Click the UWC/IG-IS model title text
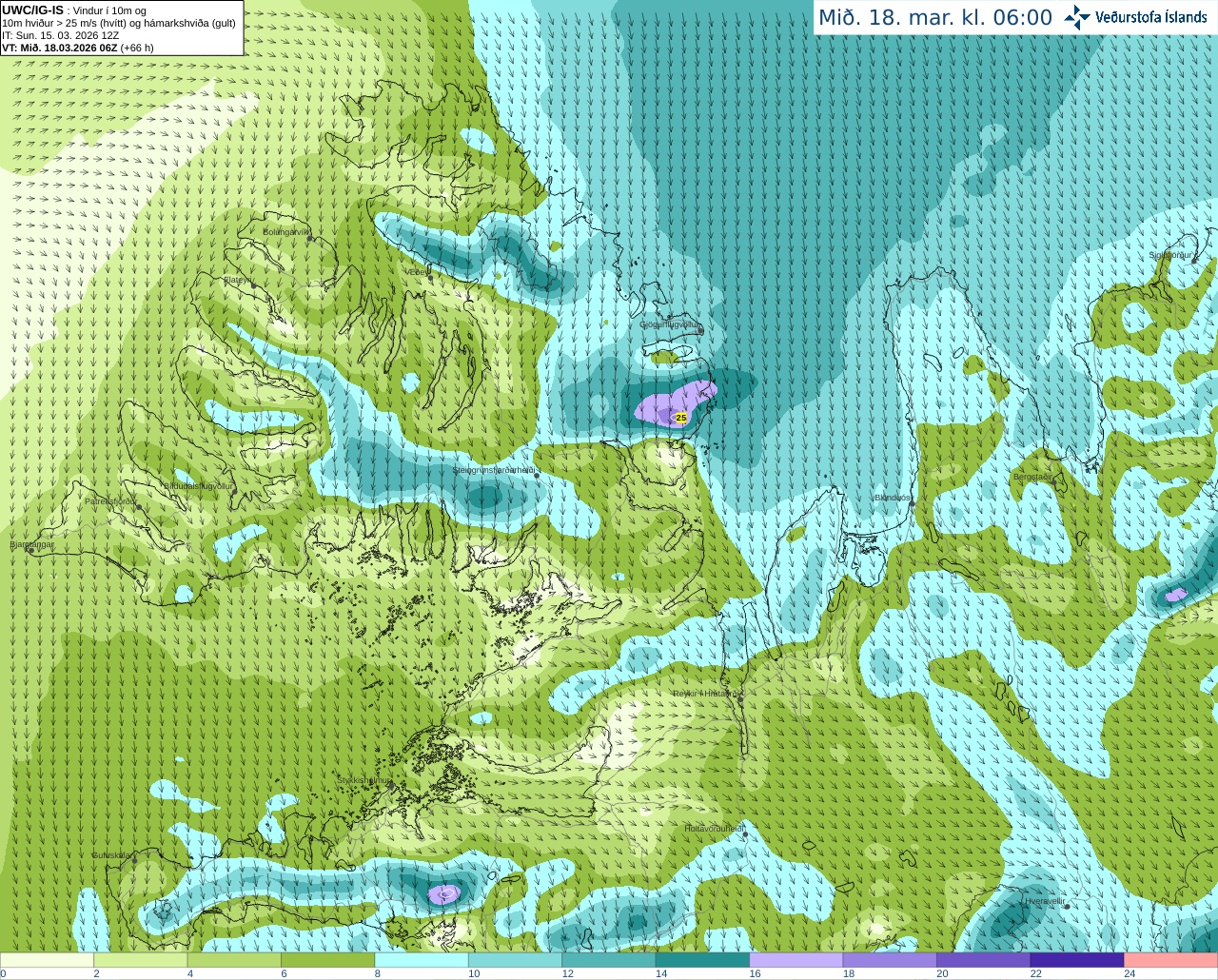1218x980 pixels. (x=32, y=10)
